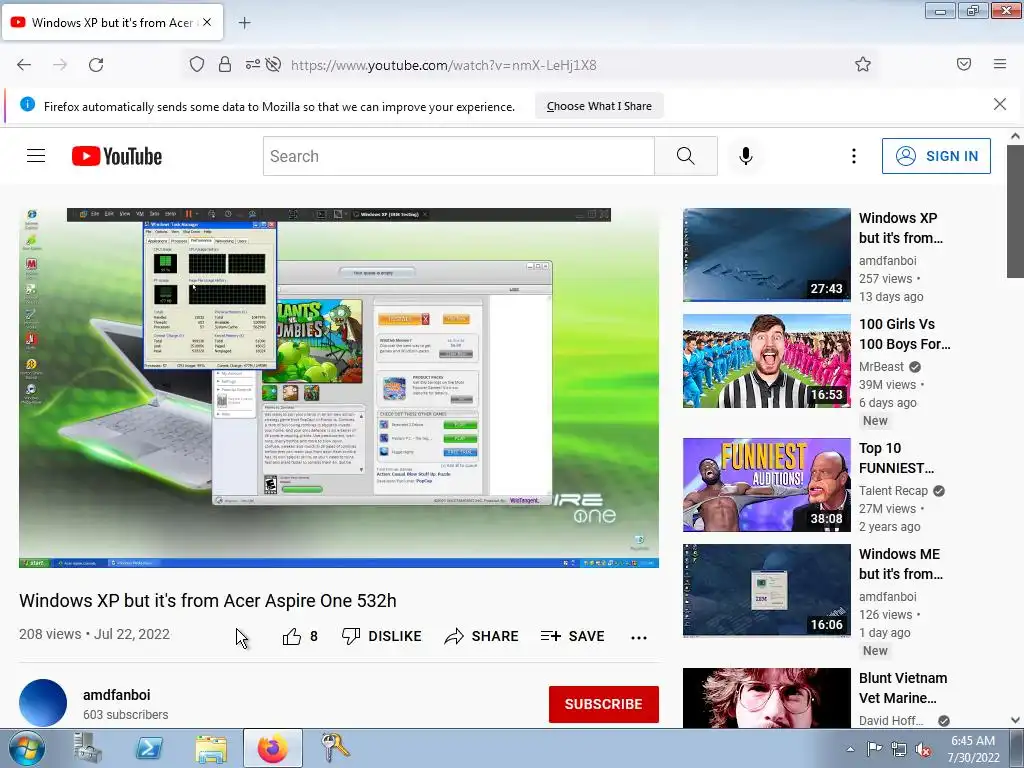Click the YouTube search field

pos(458,156)
